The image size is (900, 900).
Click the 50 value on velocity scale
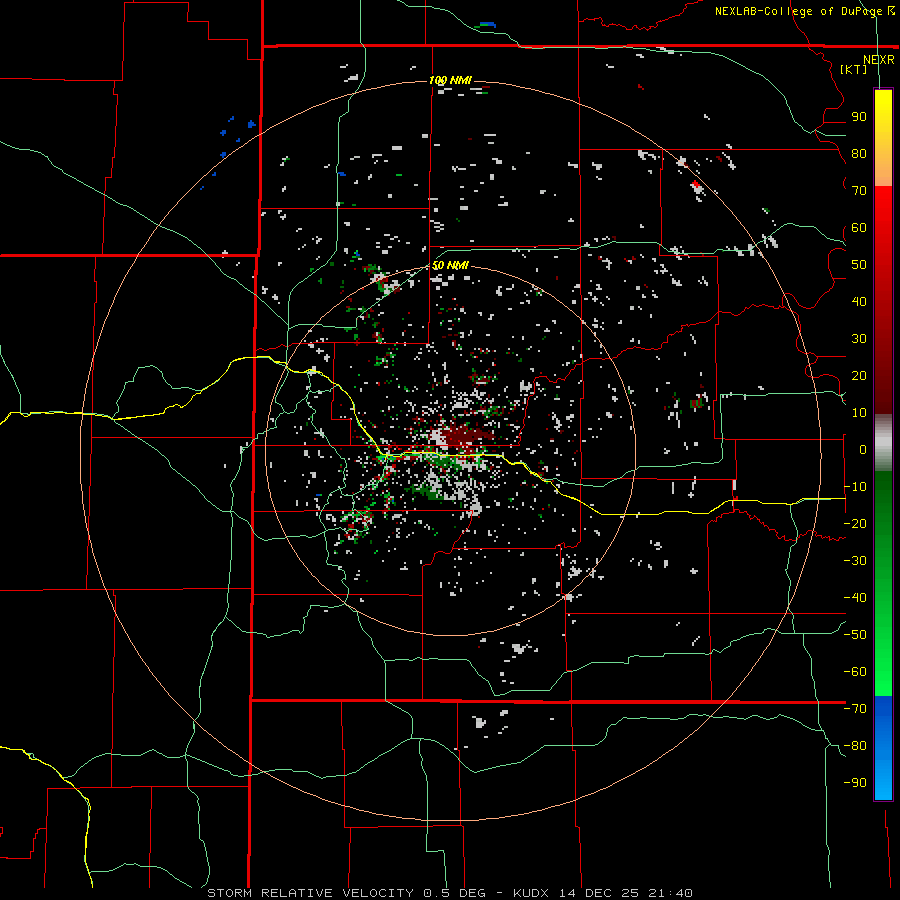(x=859, y=265)
